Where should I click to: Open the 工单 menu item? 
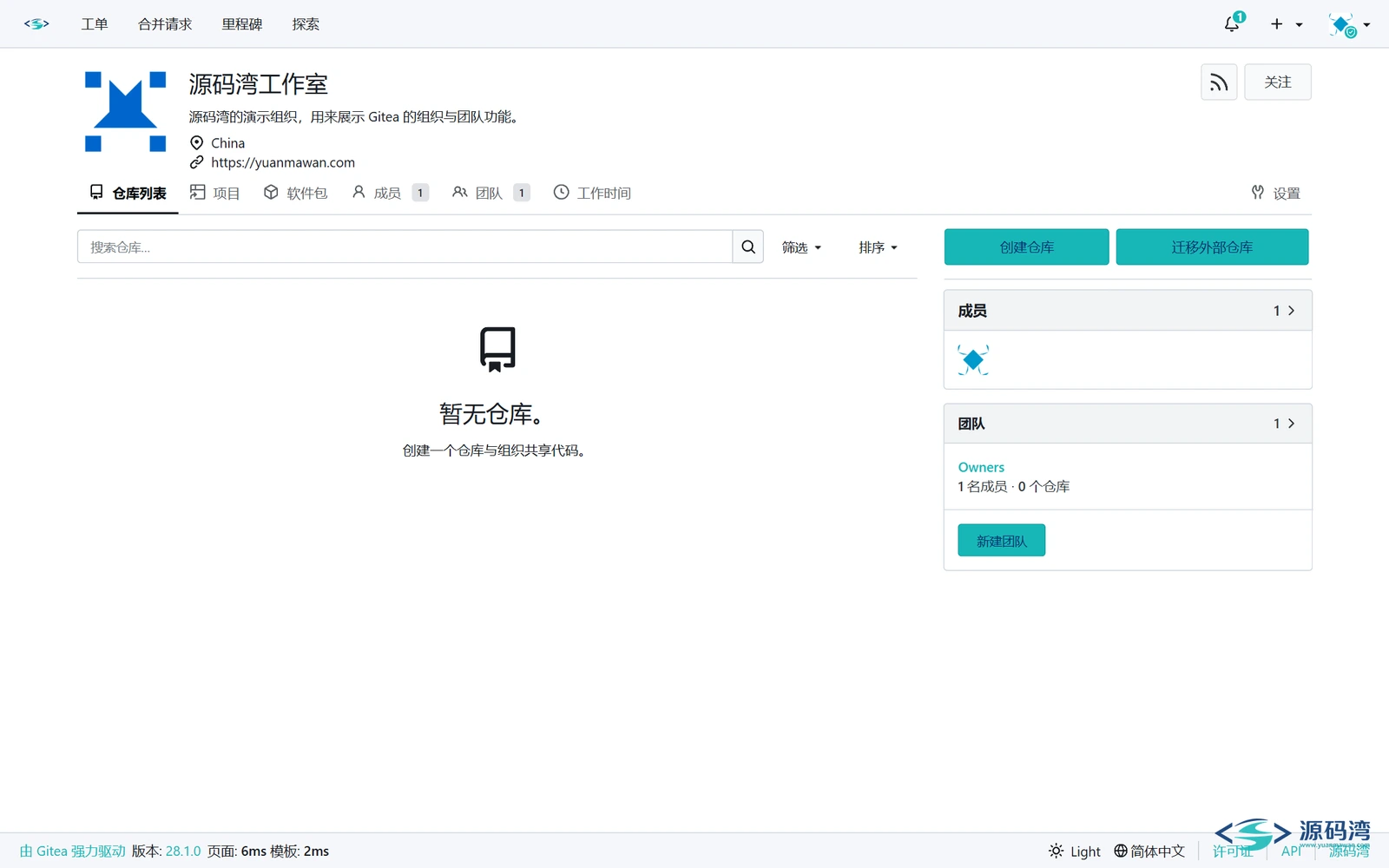pyautogui.click(x=95, y=24)
